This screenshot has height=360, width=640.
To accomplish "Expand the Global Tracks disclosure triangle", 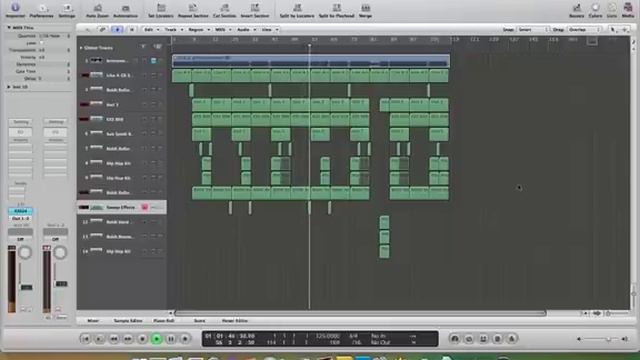I will coord(81,48).
